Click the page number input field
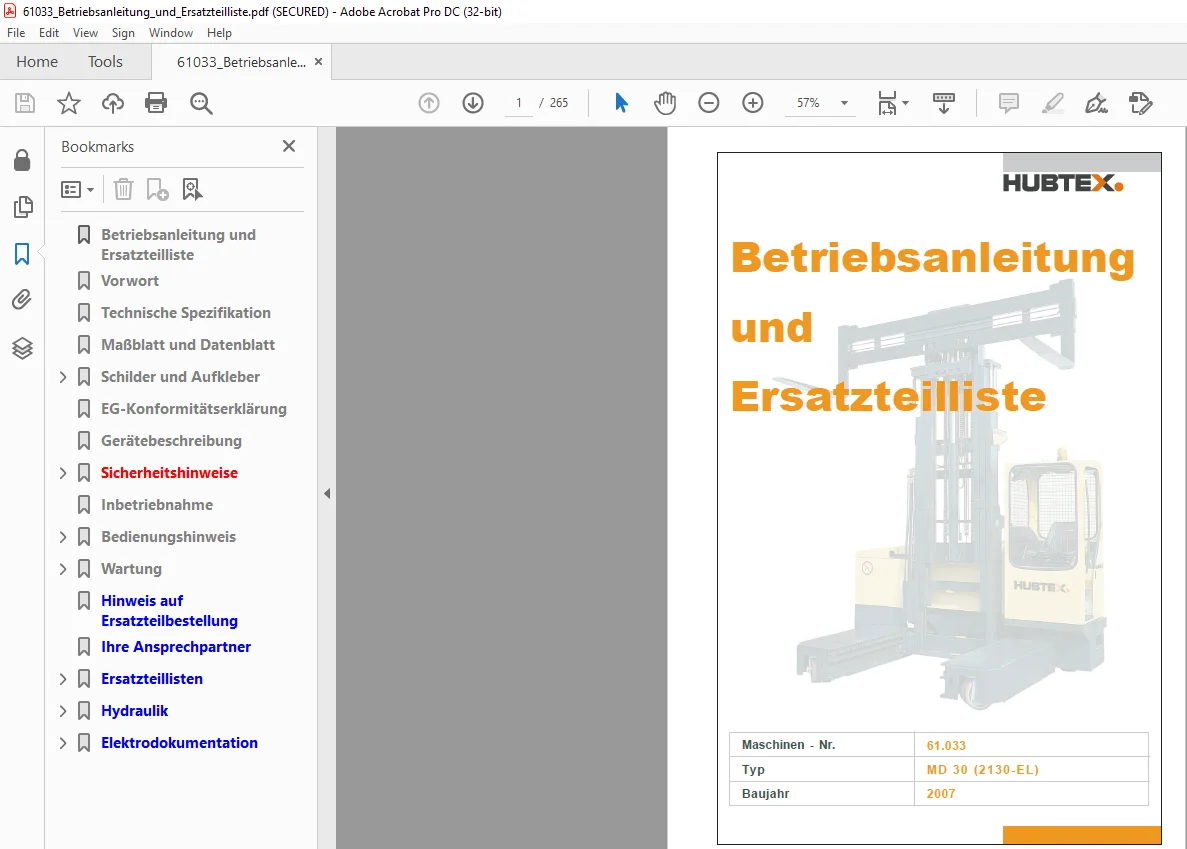The height and width of the screenshot is (849, 1187). (519, 103)
